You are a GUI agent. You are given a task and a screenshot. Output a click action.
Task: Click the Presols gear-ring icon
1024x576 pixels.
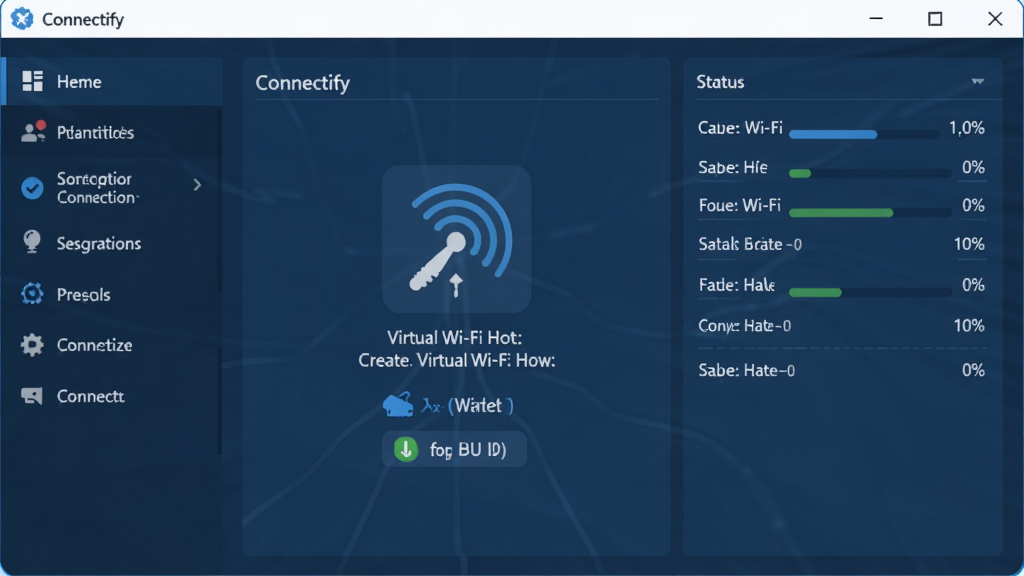(x=31, y=294)
